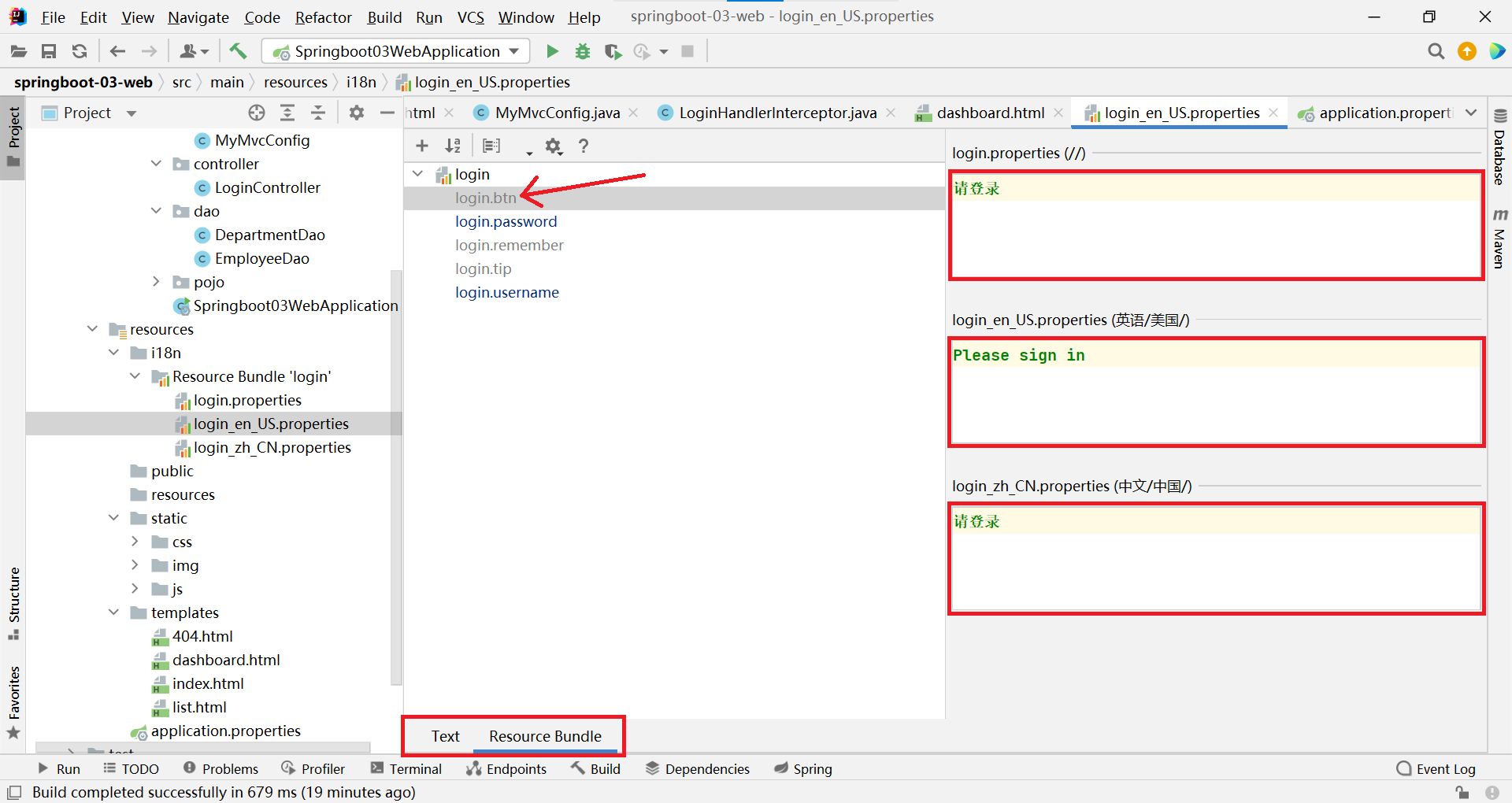Click the Select Opened File target icon
Screen dimensions: 1512x803
coord(257,113)
